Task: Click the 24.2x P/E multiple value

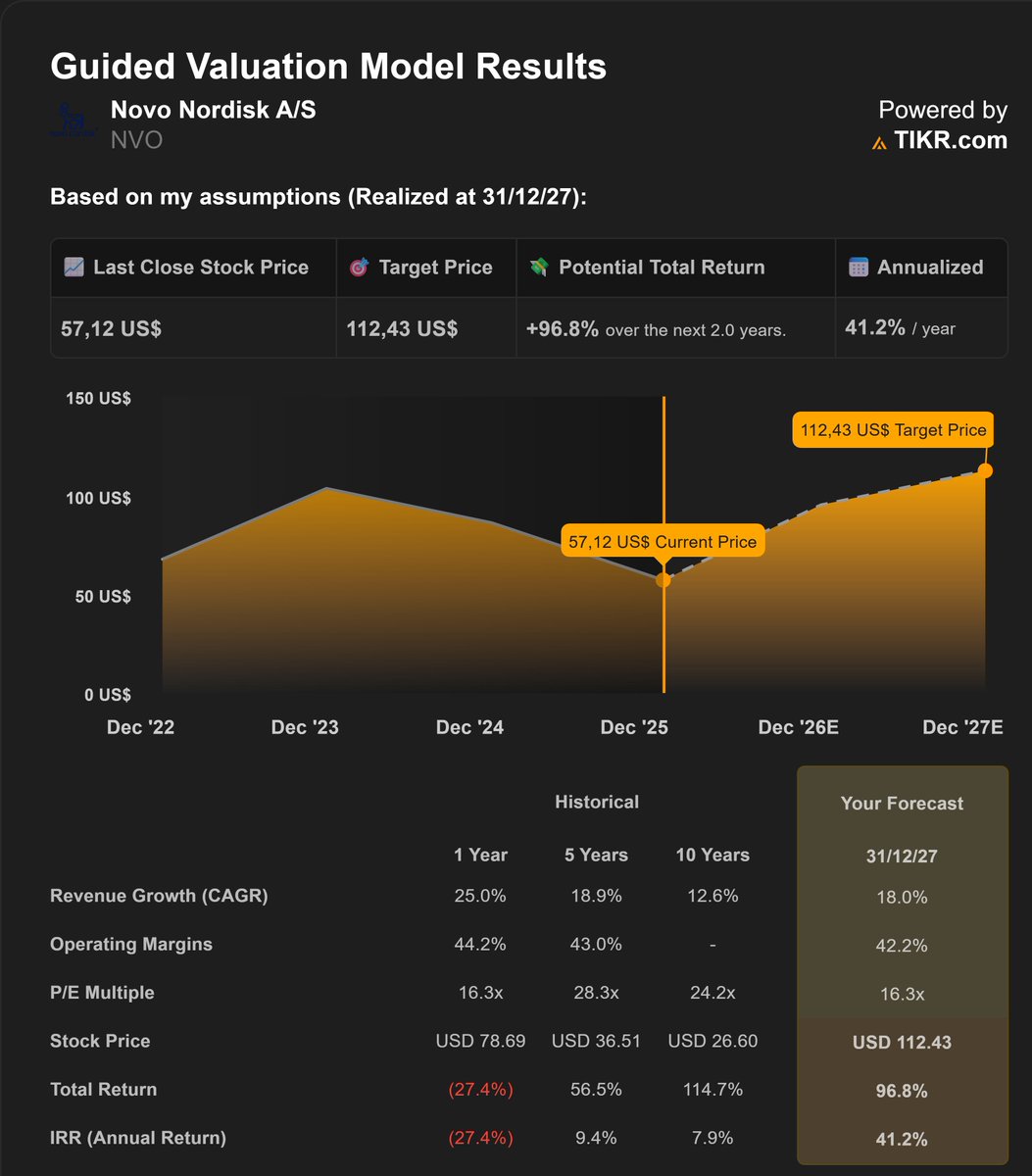Action: pyautogui.click(x=713, y=993)
